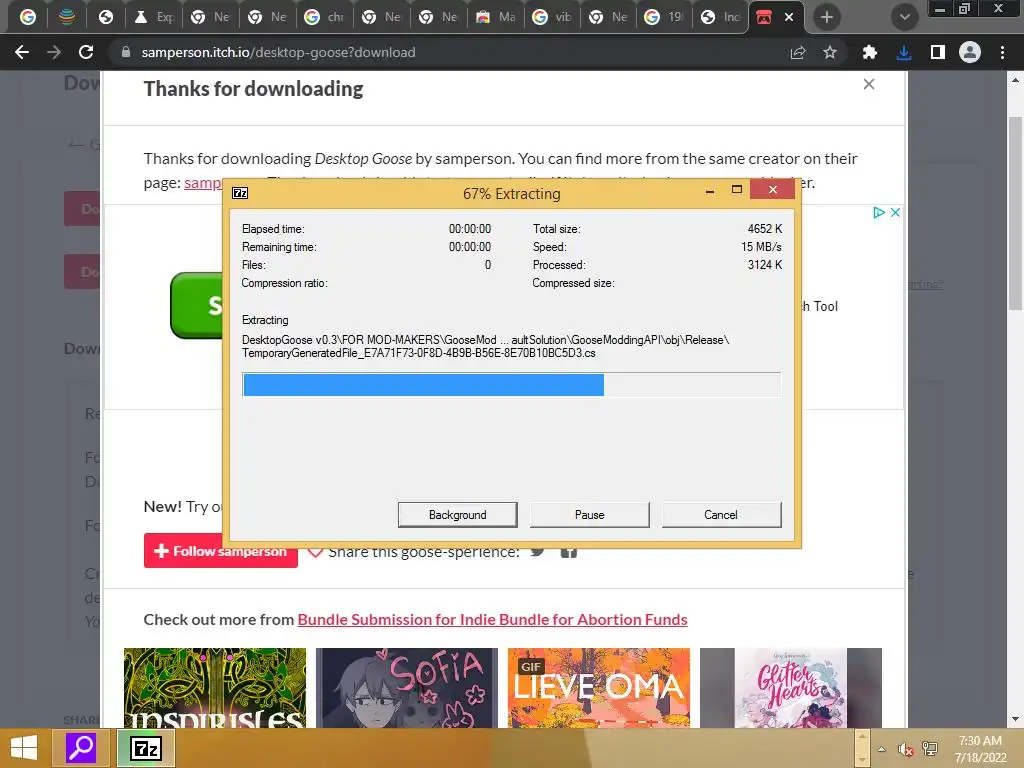Switch to the 'chr' tab
Screen dimensions: 1024x768
[x=325, y=17]
